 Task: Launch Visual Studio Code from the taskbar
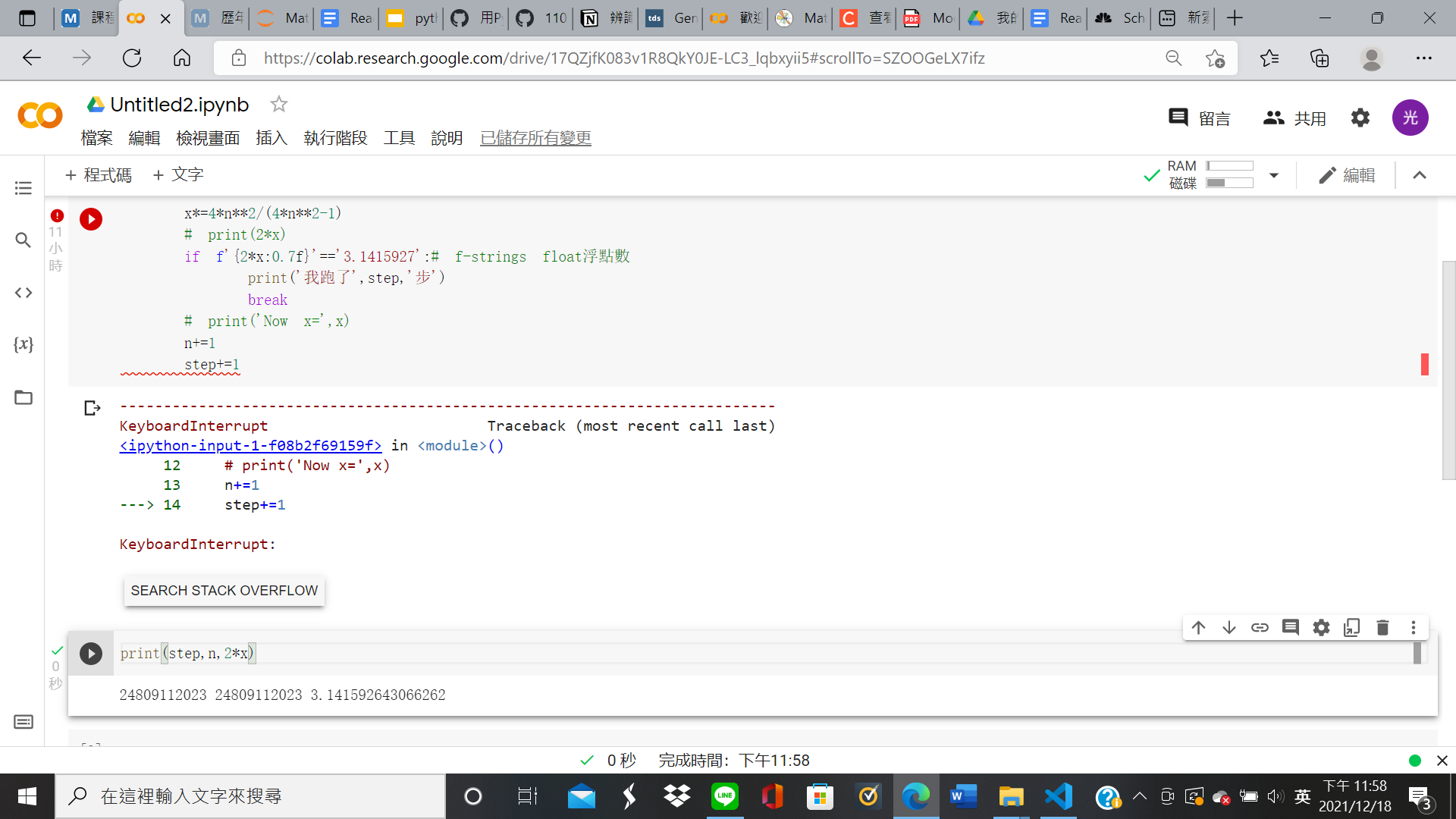tap(1058, 796)
